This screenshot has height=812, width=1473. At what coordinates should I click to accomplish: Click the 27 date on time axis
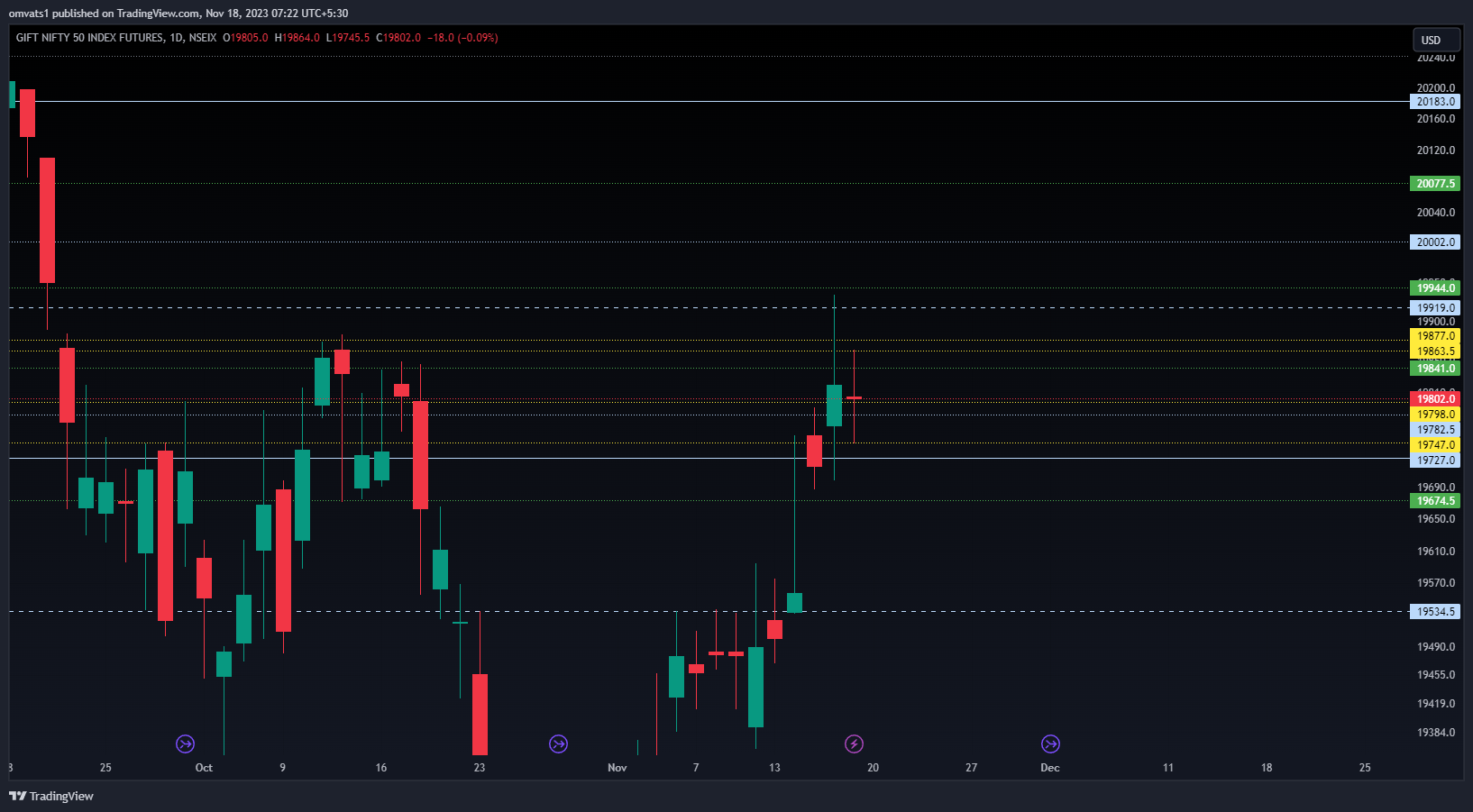click(971, 768)
